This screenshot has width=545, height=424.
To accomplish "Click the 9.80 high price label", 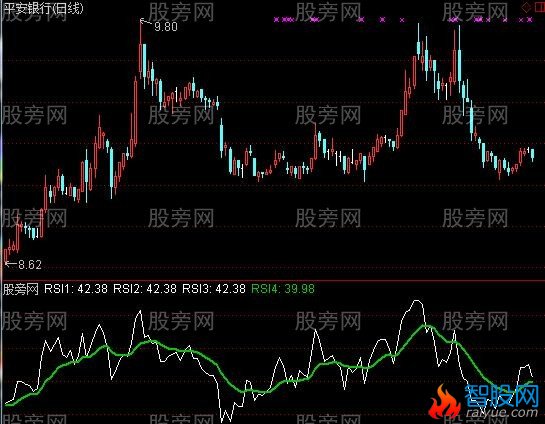I will [x=166, y=27].
